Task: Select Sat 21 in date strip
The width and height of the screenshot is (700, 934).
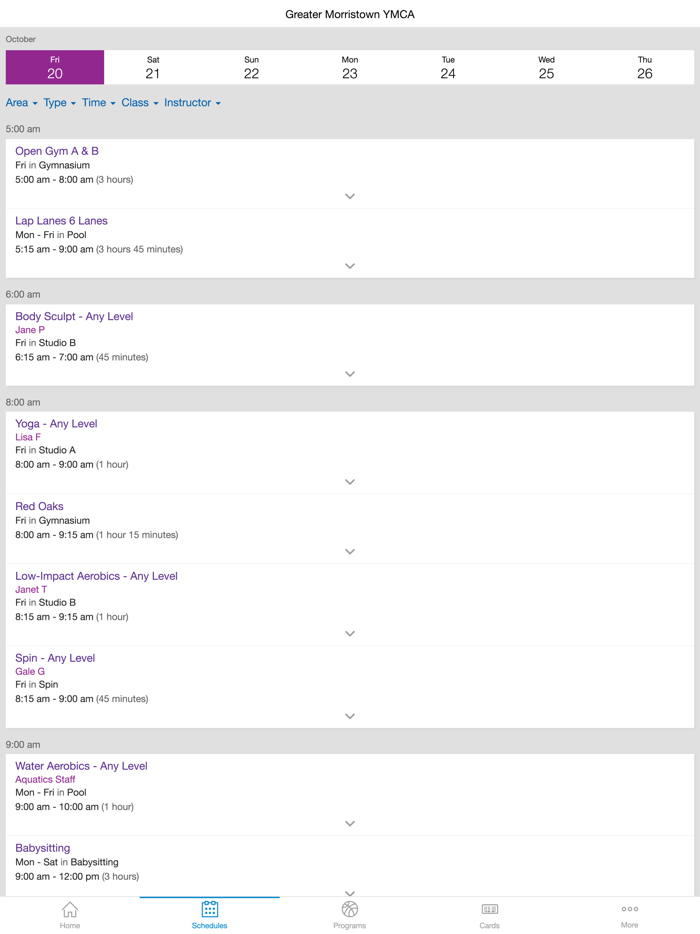Action: [153, 68]
